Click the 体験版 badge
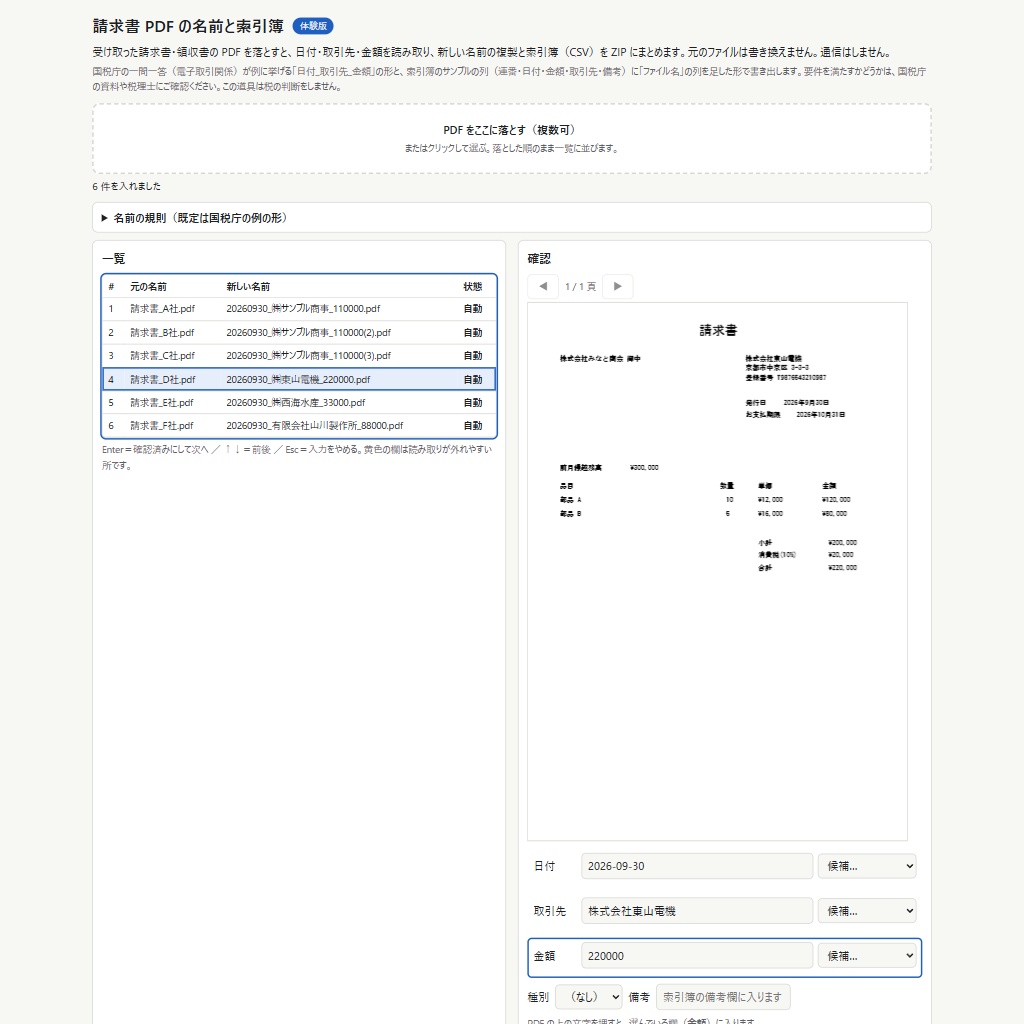The height and width of the screenshot is (1024, 1024). coord(313,26)
